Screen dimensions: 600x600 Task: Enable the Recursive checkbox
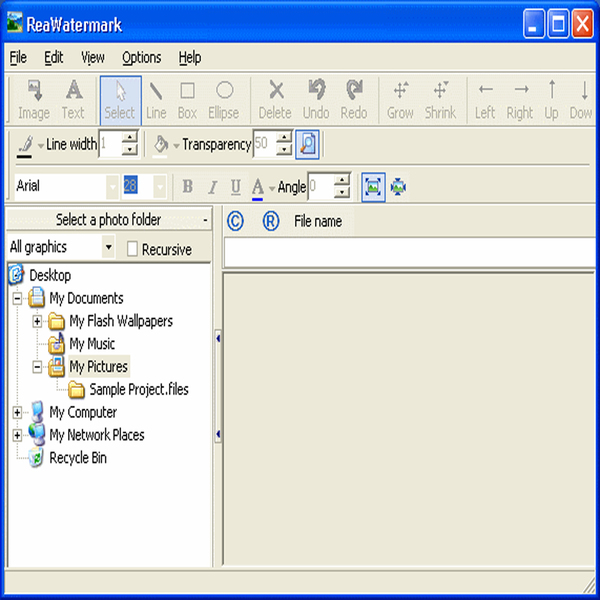[x=134, y=249]
